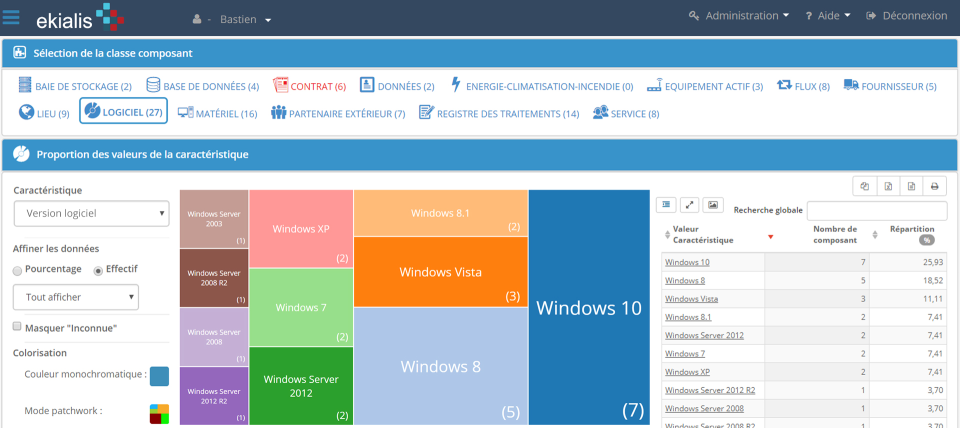This screenshot has height=428, width=960.
Task: Open the Tout afficher dropdown
Action: 76,297
